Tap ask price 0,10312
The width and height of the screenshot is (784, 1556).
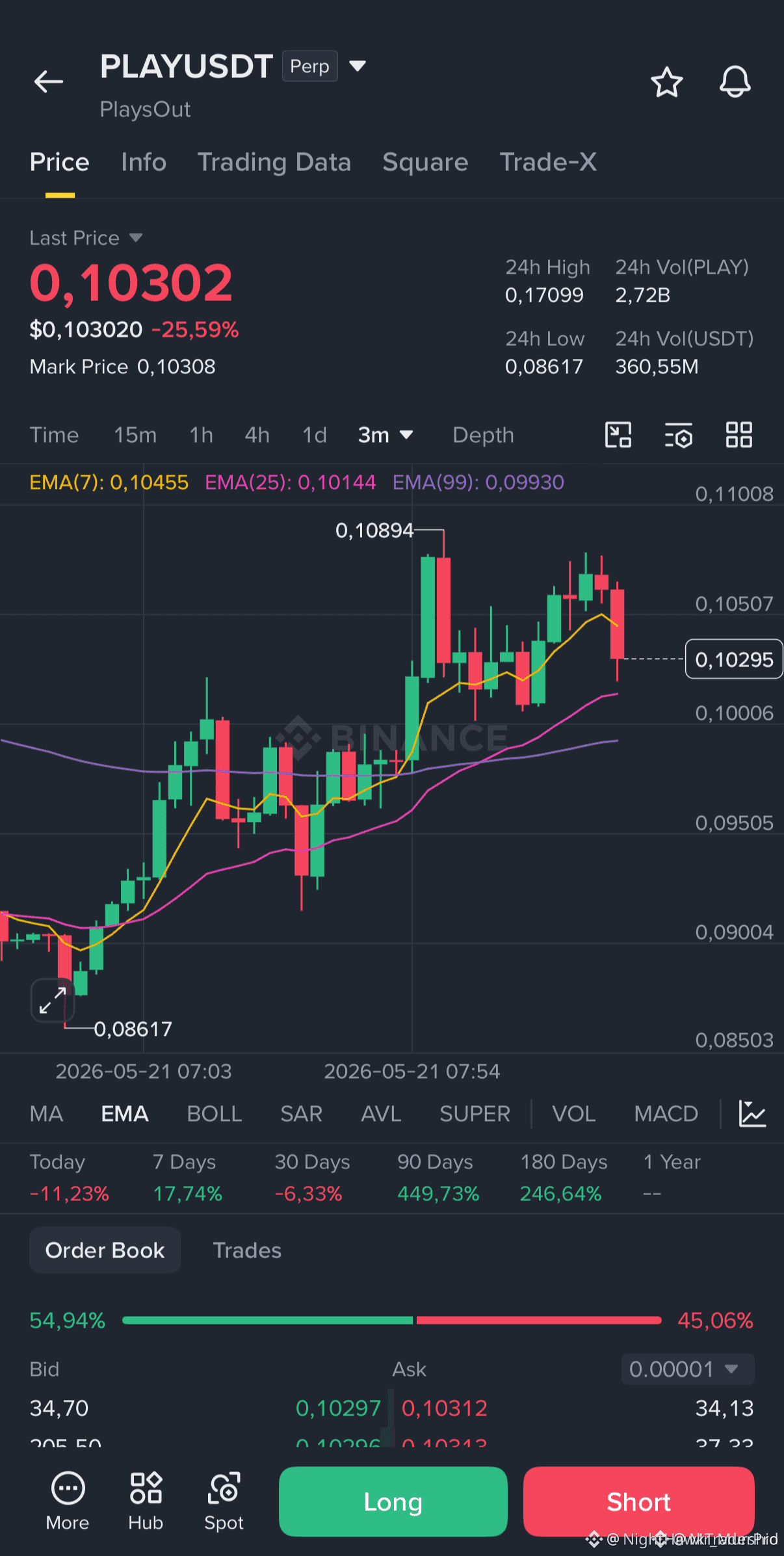(x=445, y=1408)
